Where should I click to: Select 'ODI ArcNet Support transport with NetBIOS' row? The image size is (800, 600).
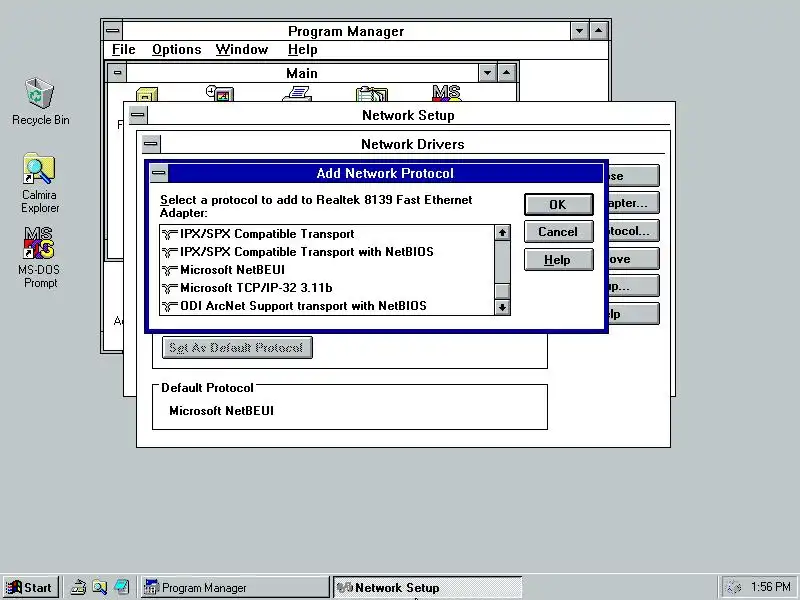[x=327, y=306]
